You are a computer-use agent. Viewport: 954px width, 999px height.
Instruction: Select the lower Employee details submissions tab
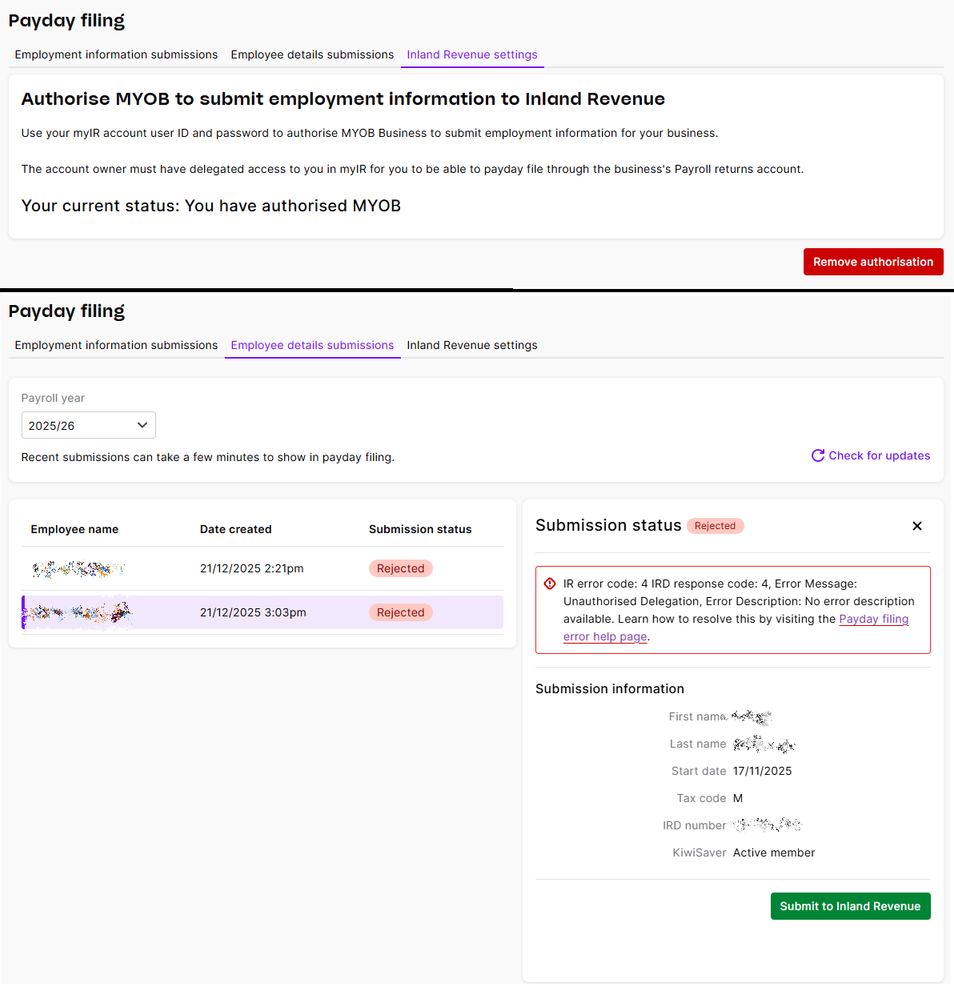(x=312, y=345)
